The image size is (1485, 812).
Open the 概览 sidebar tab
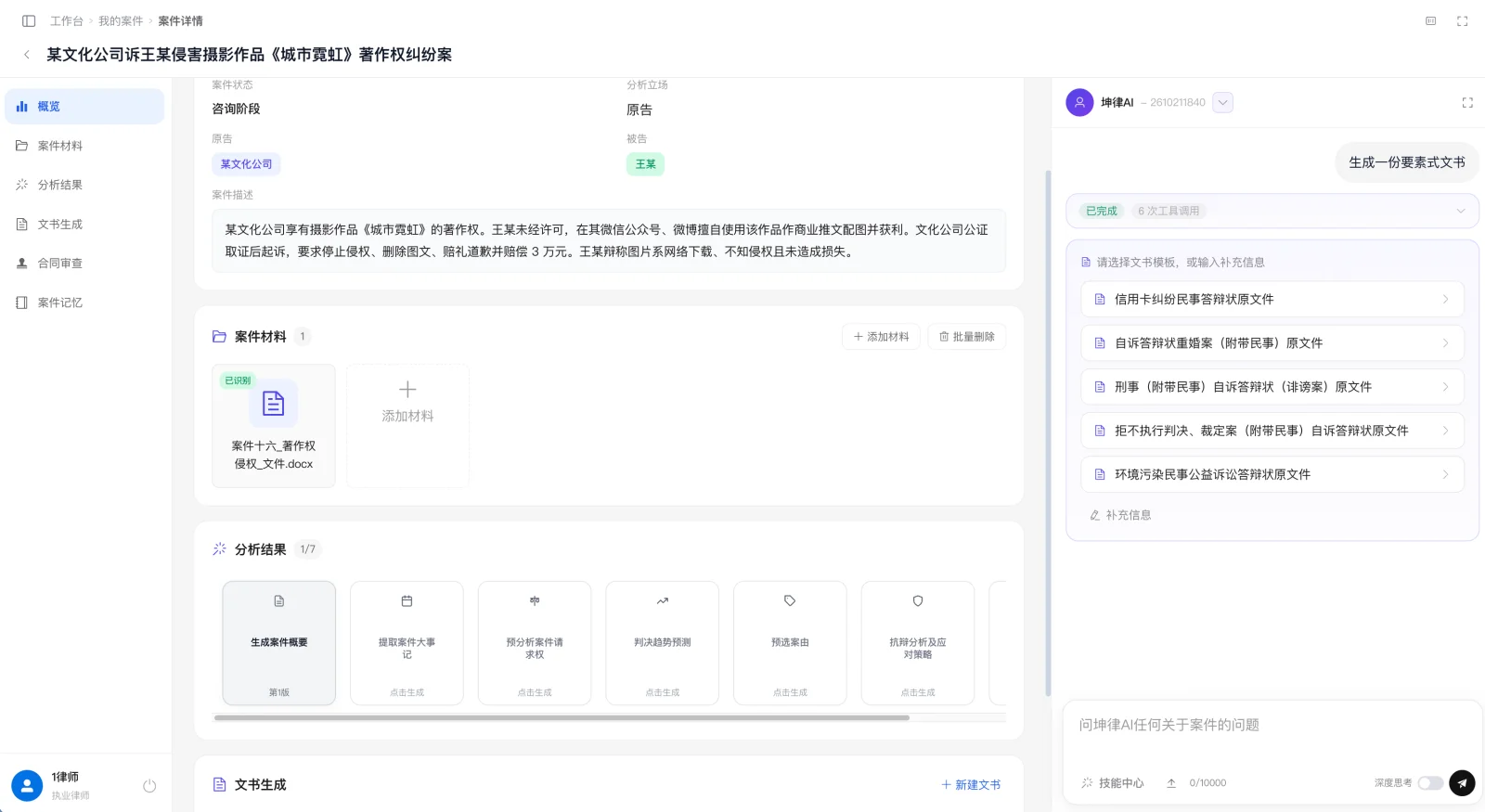[84, 107]
